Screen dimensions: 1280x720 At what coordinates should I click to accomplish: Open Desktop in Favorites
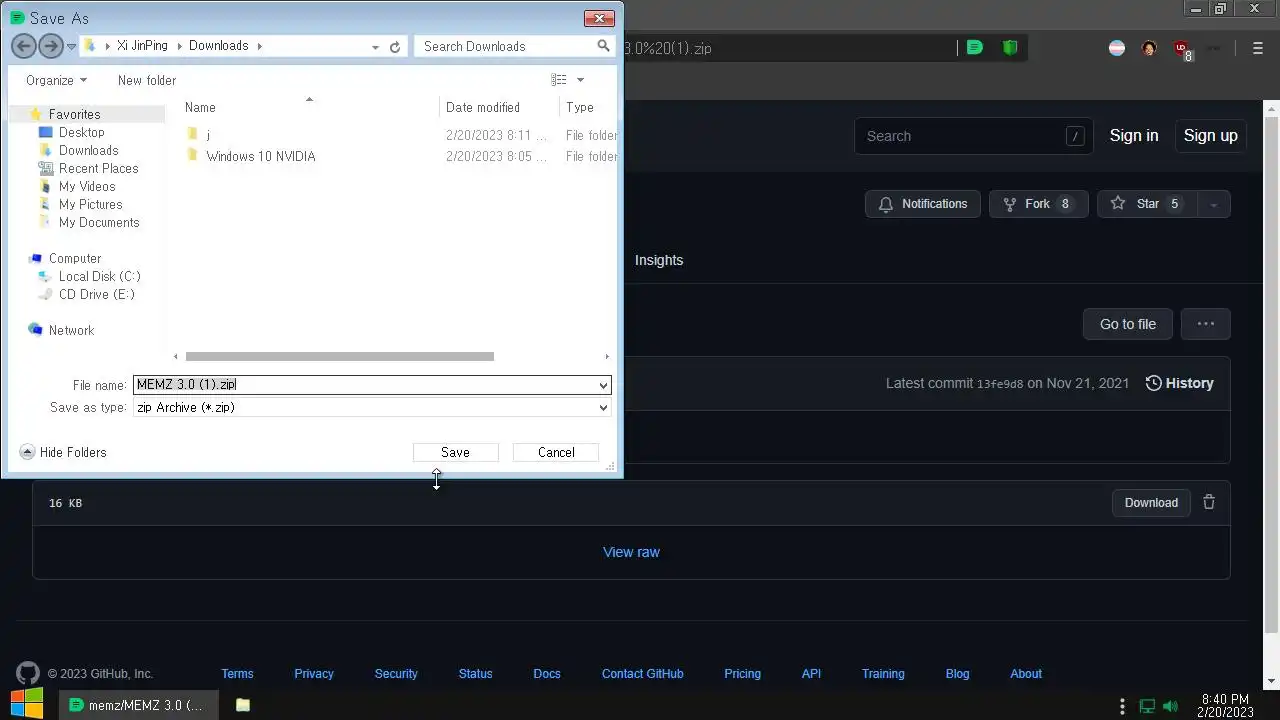click(x=81, y=132)
